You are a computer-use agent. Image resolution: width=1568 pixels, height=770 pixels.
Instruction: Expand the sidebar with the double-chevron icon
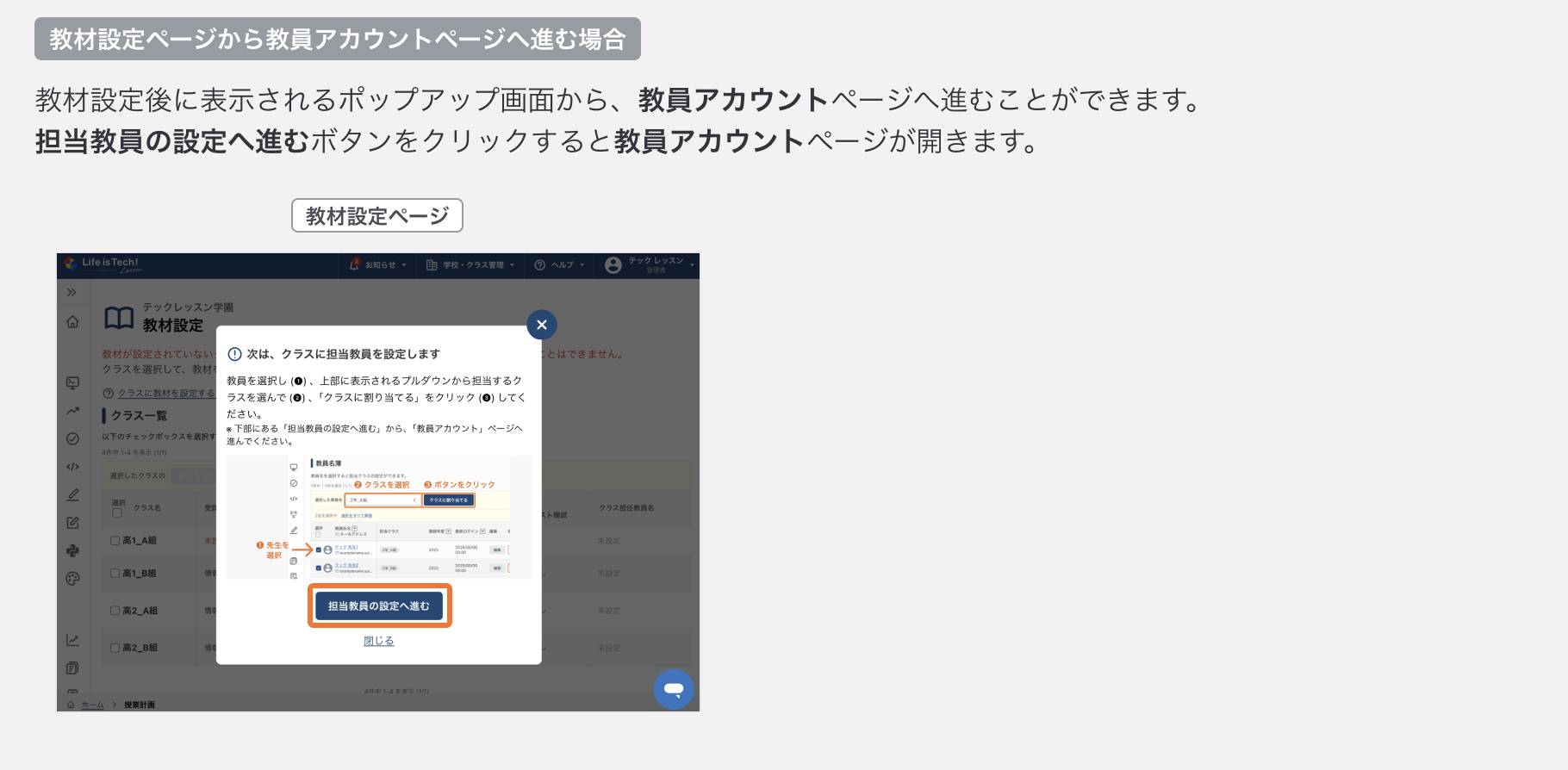pyautogui.click(x=72, y=293)
